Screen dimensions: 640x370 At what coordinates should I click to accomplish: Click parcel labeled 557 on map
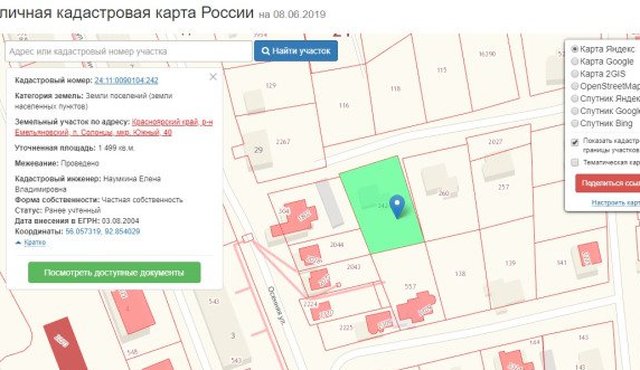[410, 286]
